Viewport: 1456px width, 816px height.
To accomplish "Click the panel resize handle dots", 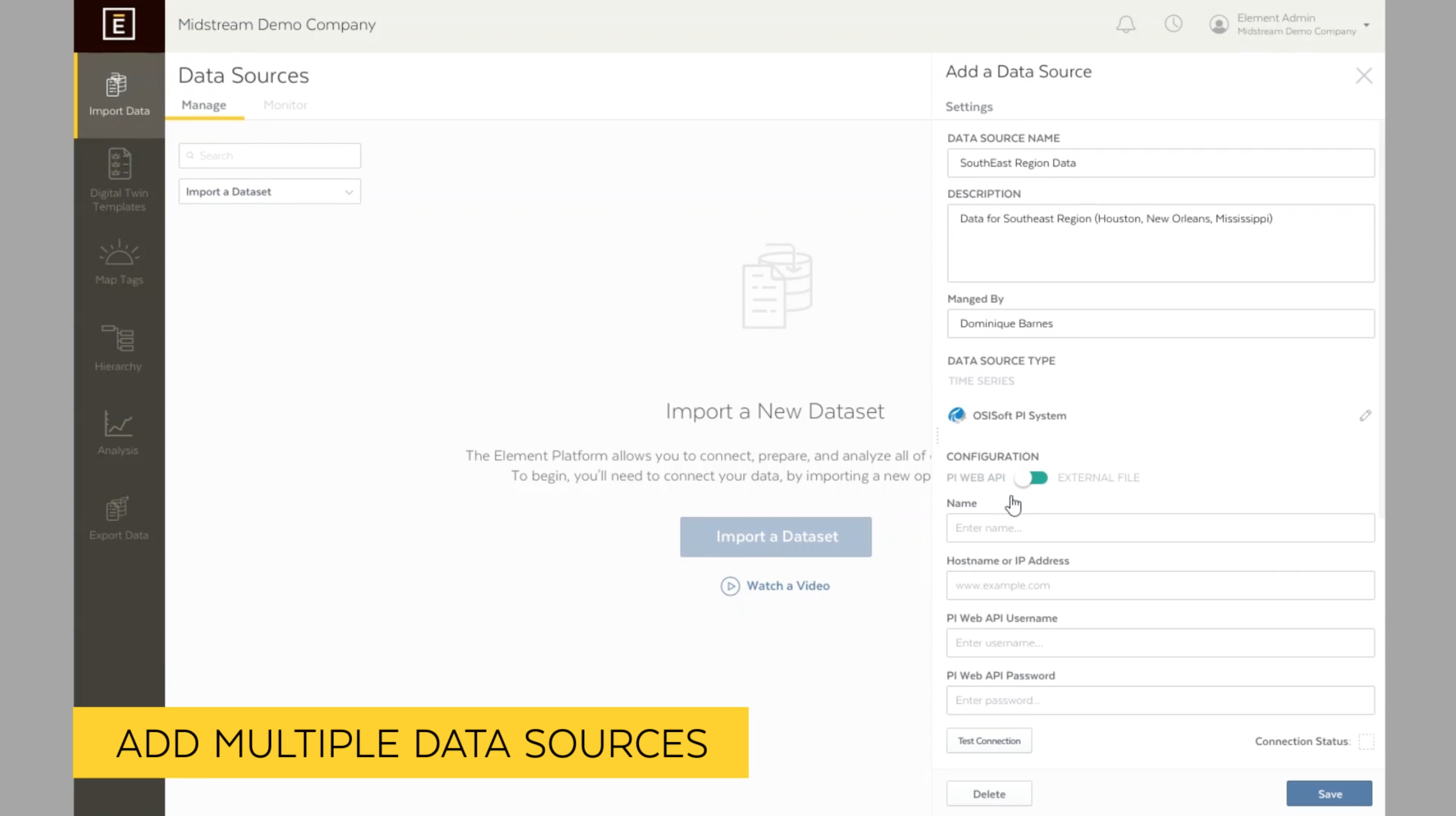I will point(938,436).
